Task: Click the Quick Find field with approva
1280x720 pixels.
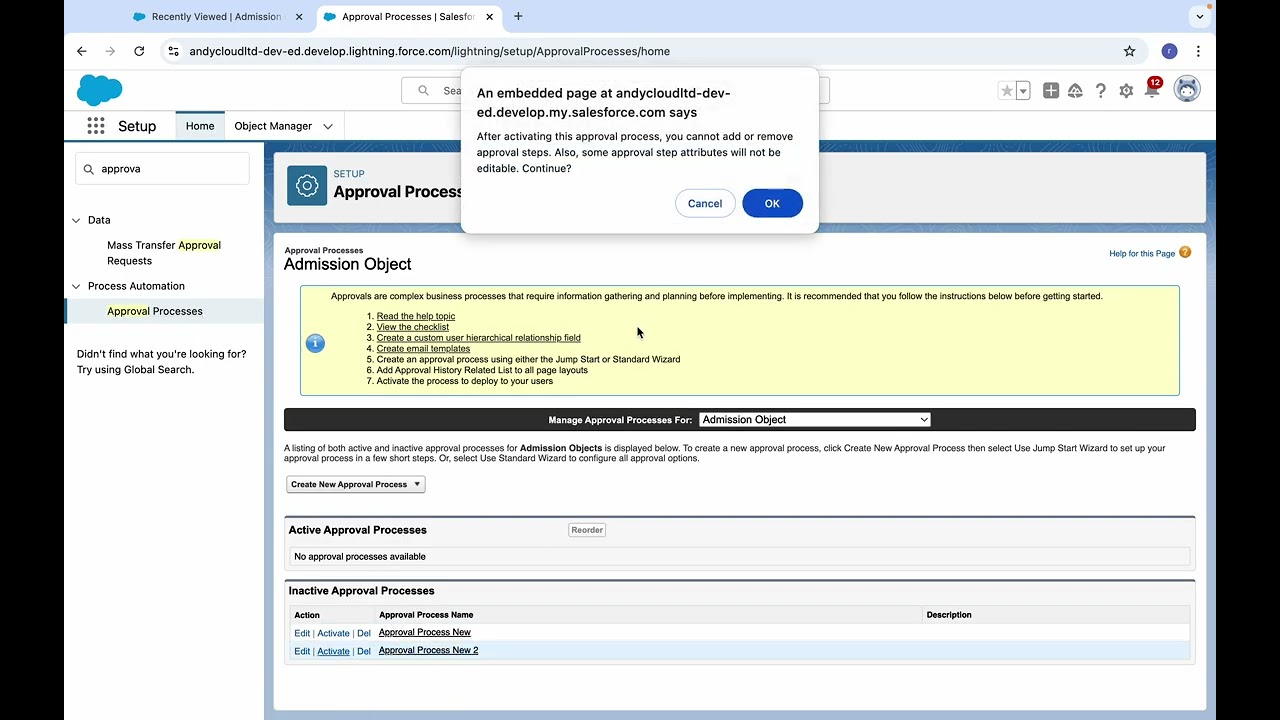Action: [x=163, y=169]
